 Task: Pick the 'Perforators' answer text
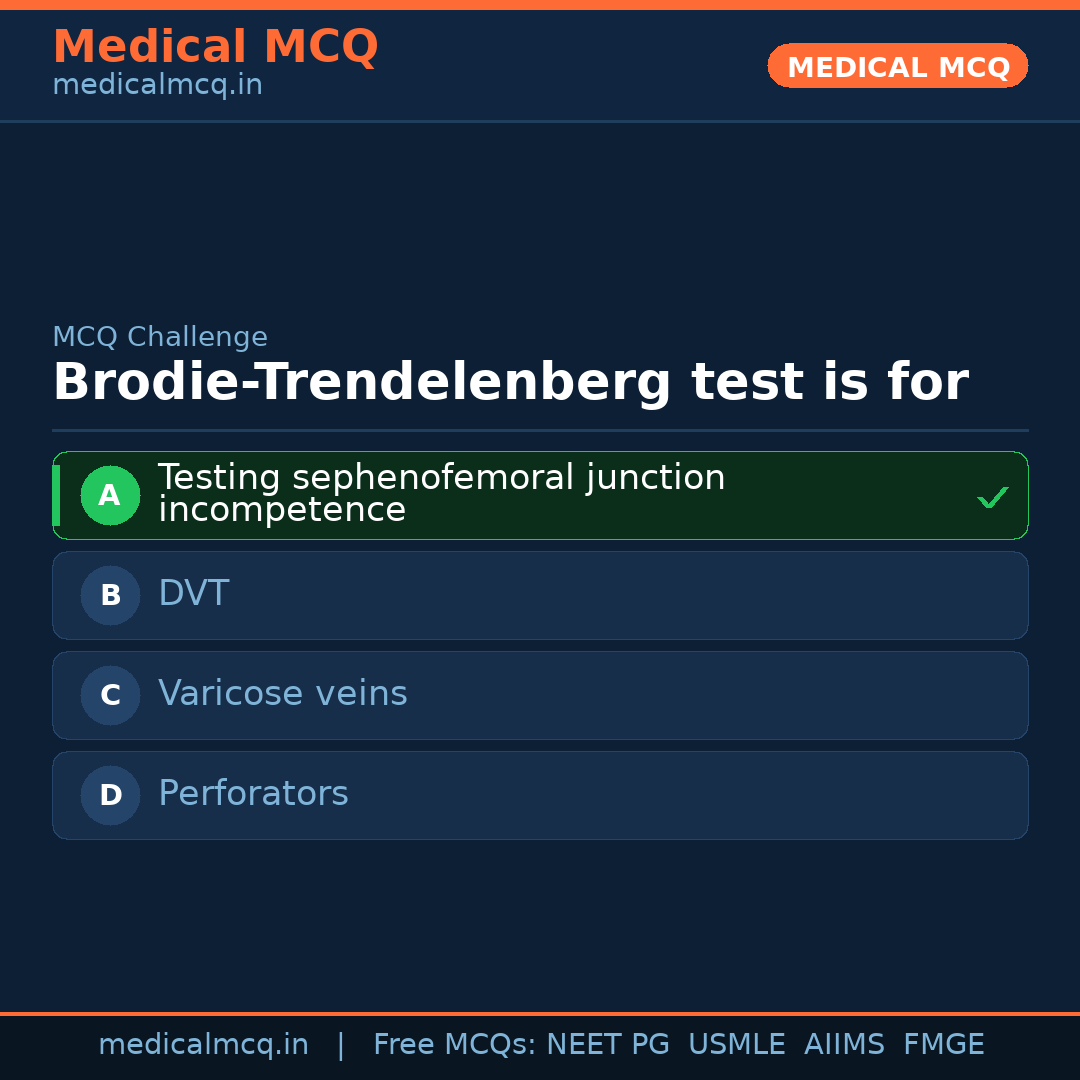(x=253, y=794)
